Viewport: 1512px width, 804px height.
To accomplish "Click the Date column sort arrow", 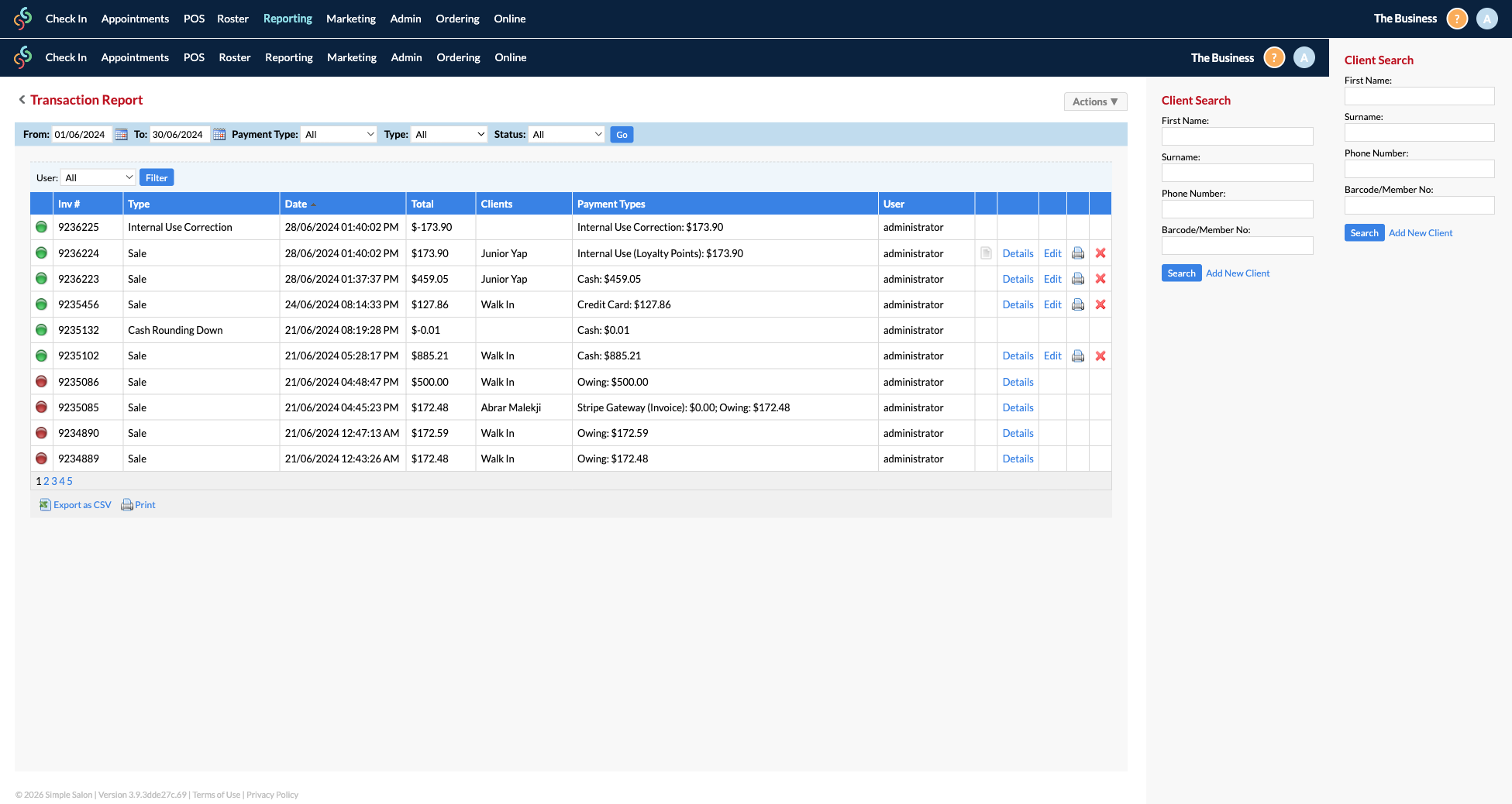I will [x=315, y=203].
